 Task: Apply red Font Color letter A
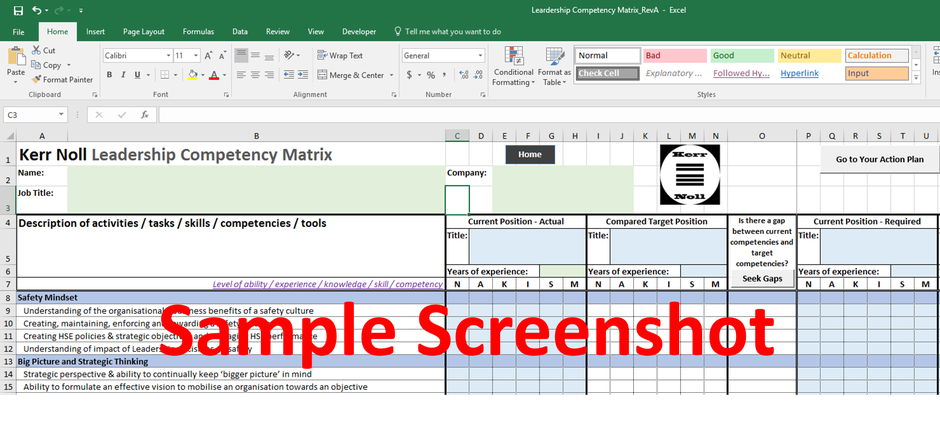click(214, 75)
